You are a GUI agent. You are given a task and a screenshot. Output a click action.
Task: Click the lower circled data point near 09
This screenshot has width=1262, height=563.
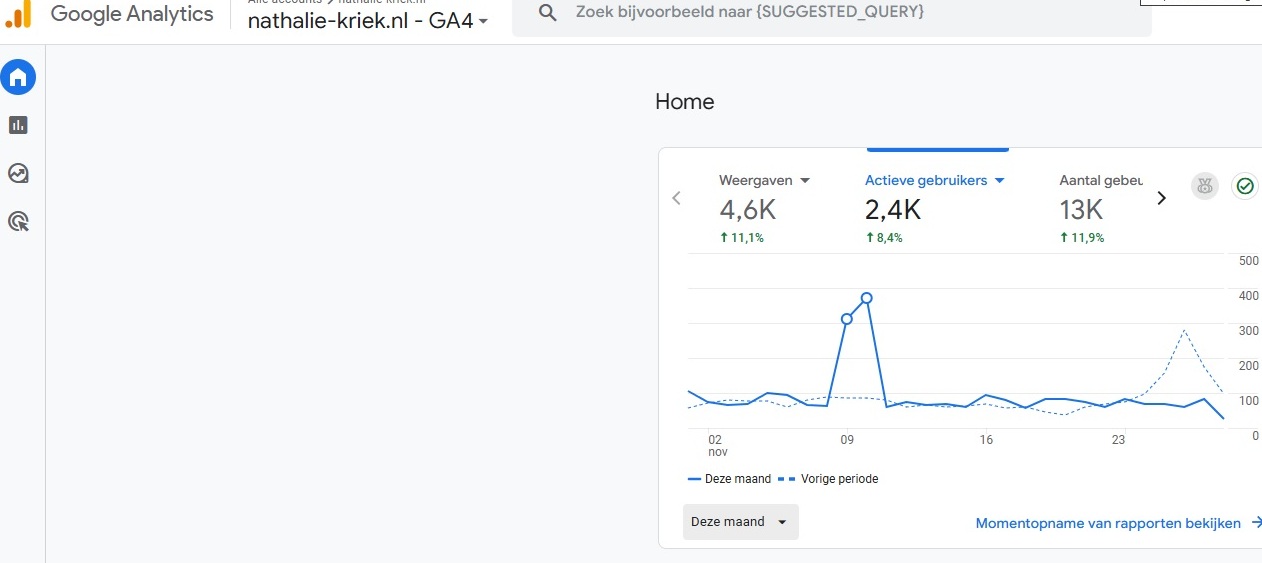847,319
